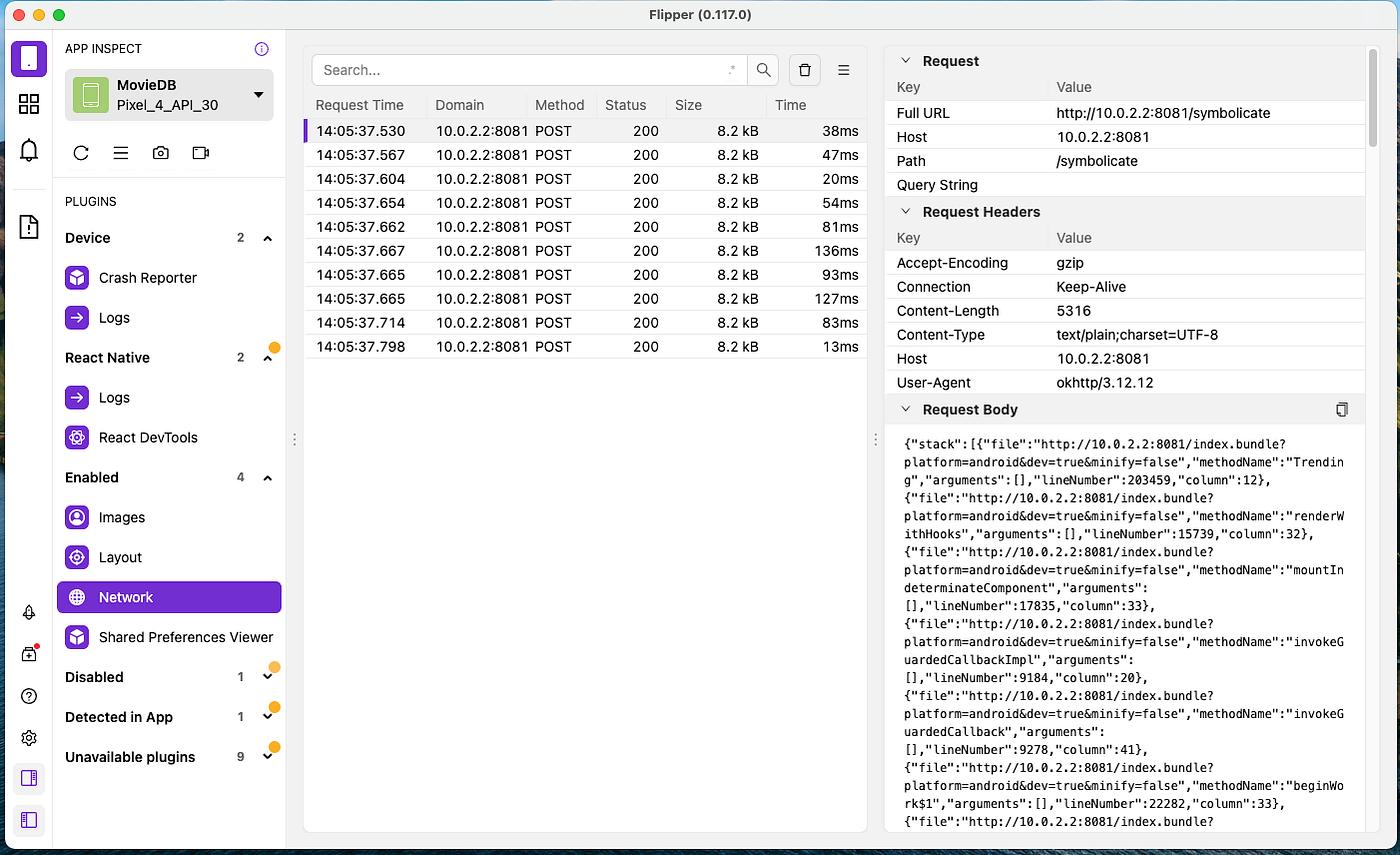This screenshot has width=1400, height=855.
Task: Open the plugin manager grid icon
Action: click(x=29, y=104)
